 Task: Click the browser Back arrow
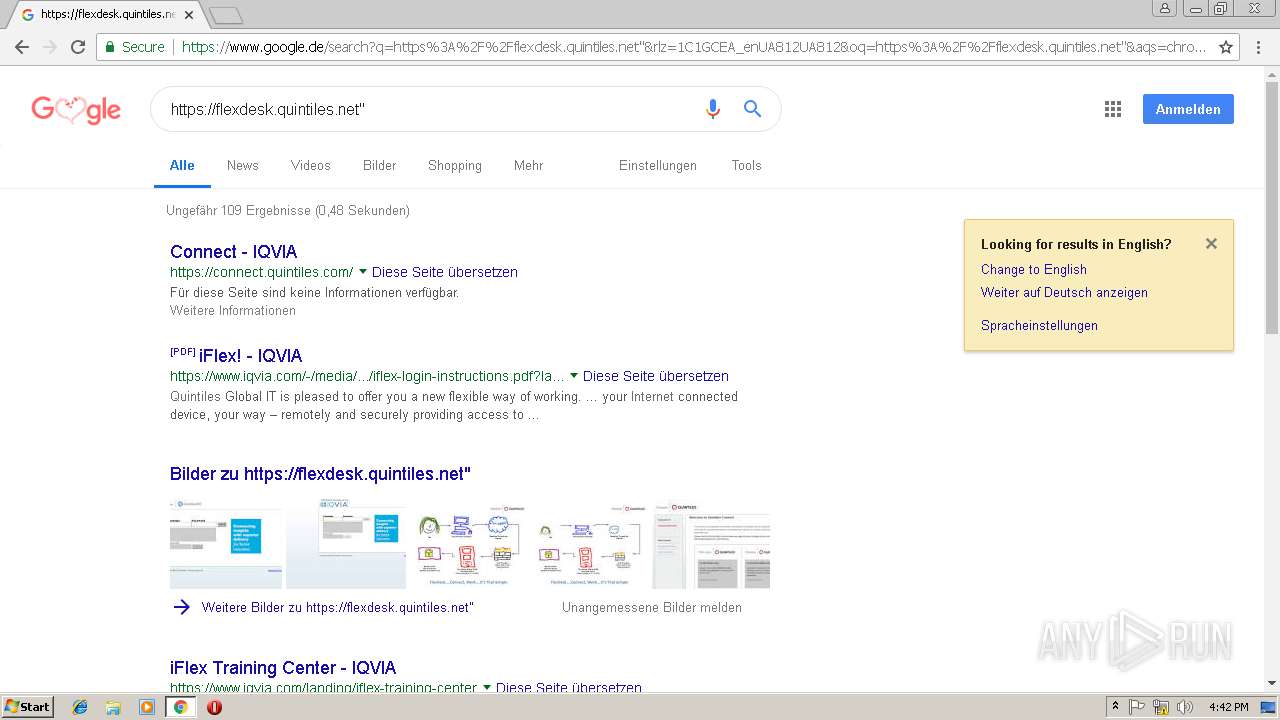tap(22, 47)
